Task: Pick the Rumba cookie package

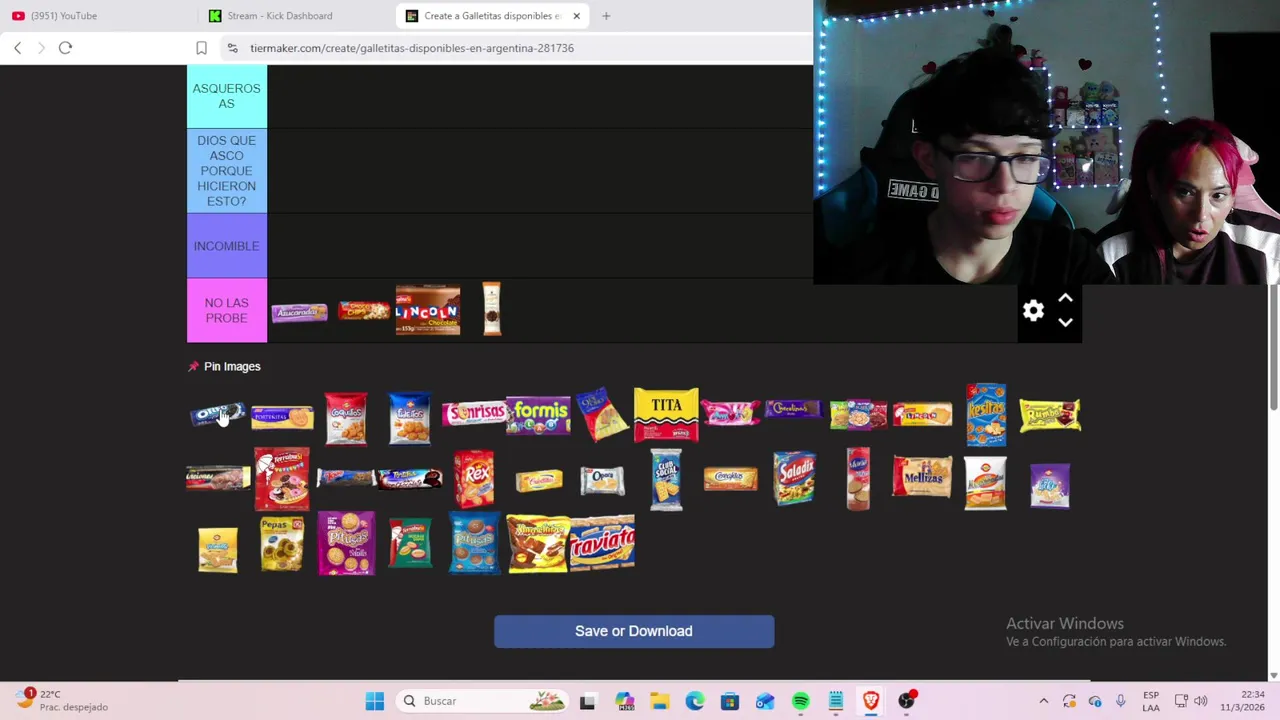Action: 1050,414
